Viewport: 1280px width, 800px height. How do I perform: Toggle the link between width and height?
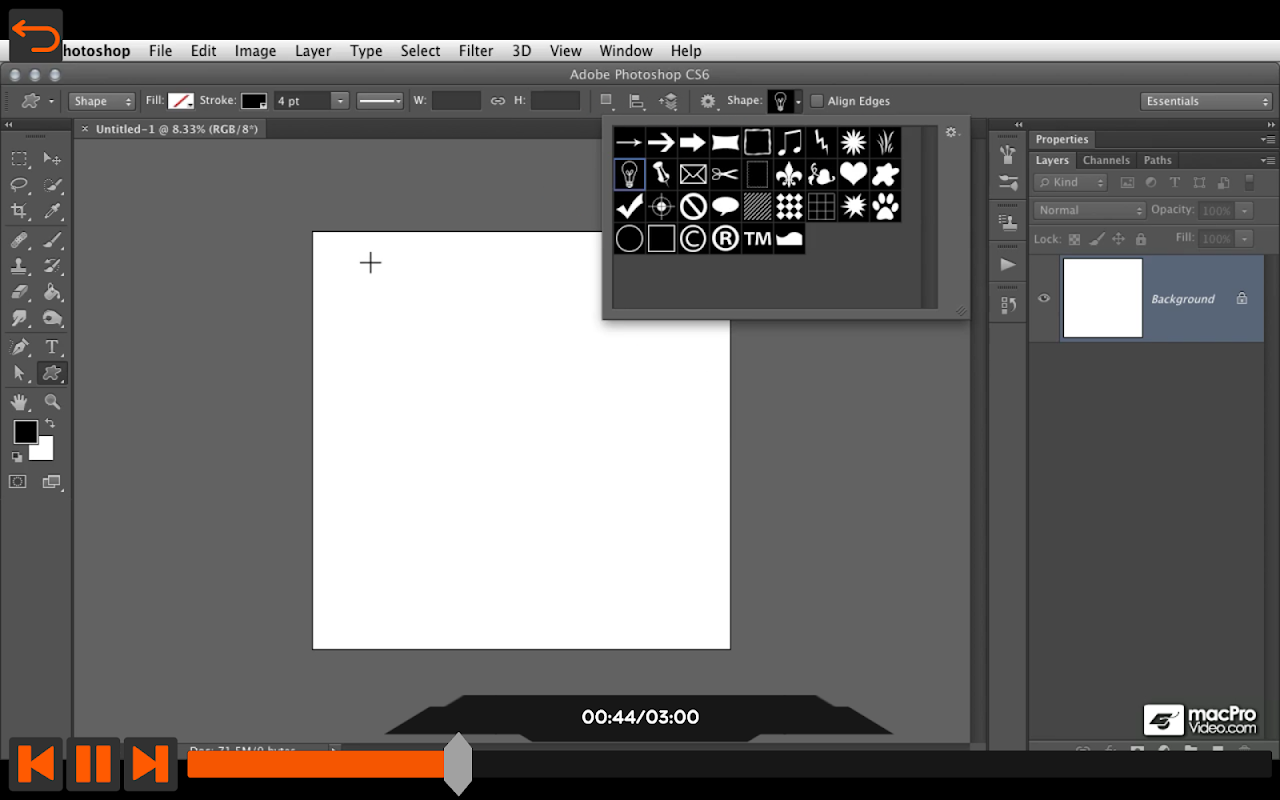click(497, 101)
